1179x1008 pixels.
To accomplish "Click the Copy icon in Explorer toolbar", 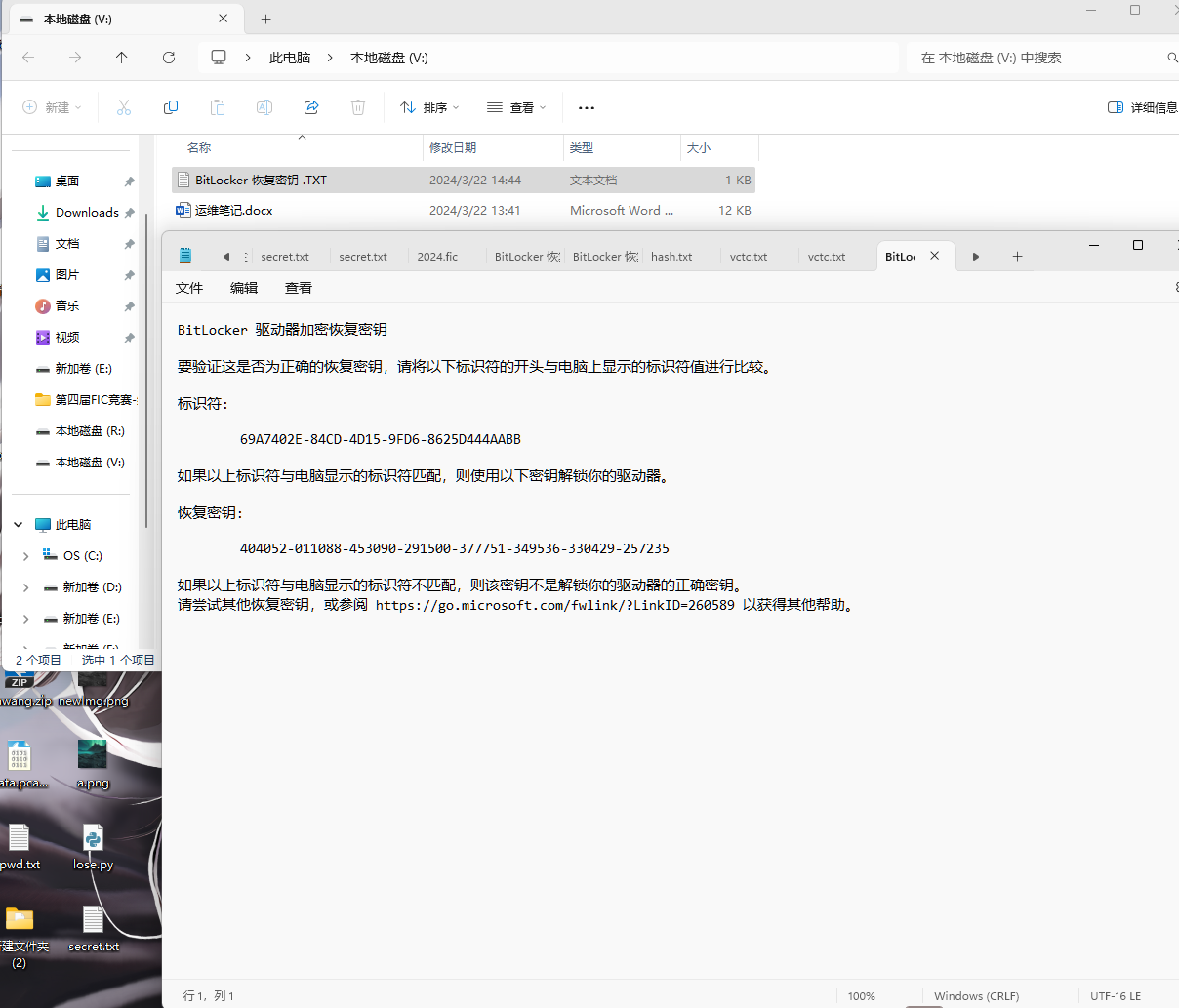I will pos(171,107).
